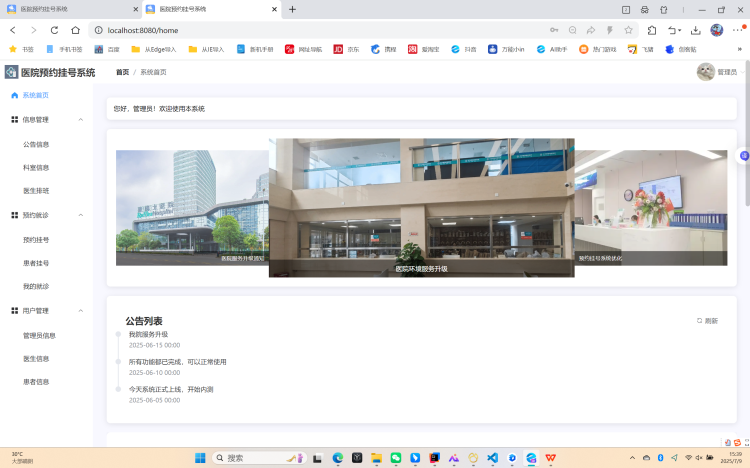Collapse the 预约就诊 menu section
The width and height of the screenshot is (750, 468).
point(80,215)
